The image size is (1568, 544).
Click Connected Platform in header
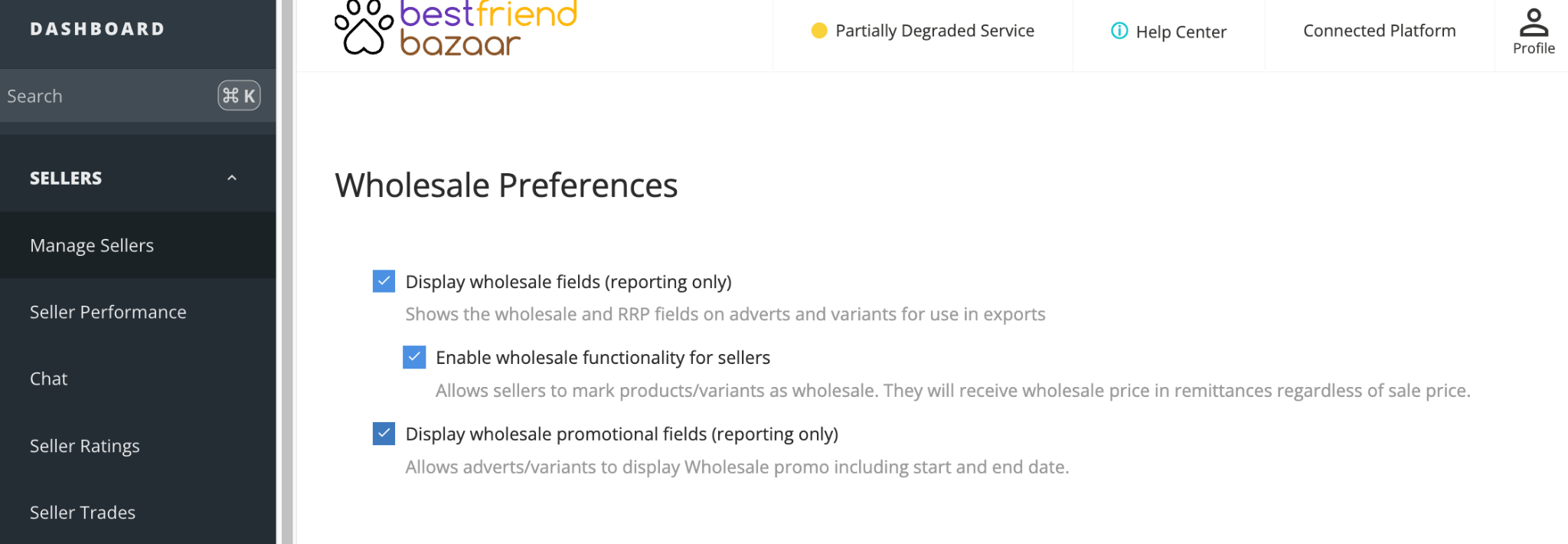pos(1379,31)
